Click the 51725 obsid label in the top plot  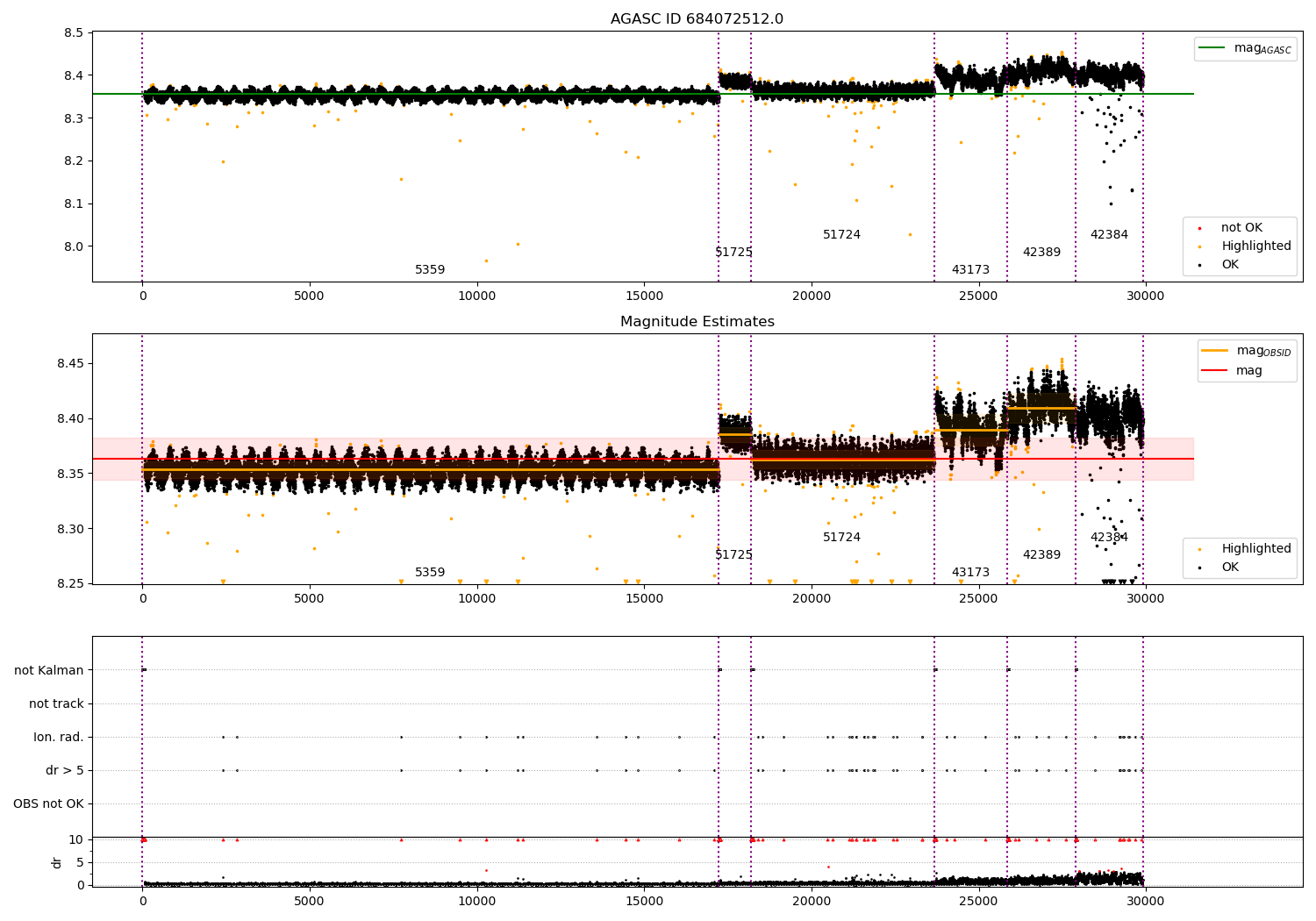(733, 253)
